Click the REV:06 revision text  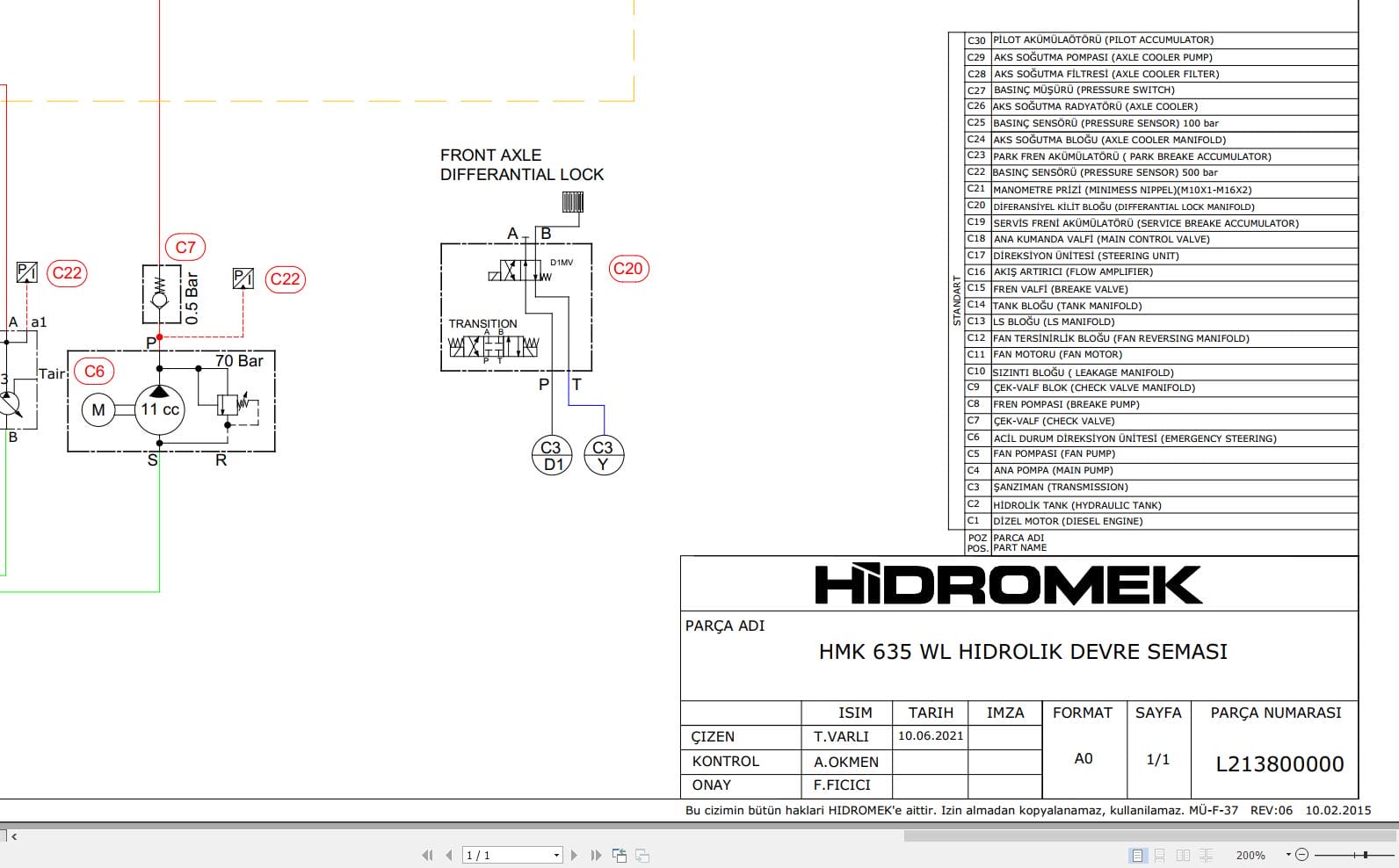click(1272, 810)
